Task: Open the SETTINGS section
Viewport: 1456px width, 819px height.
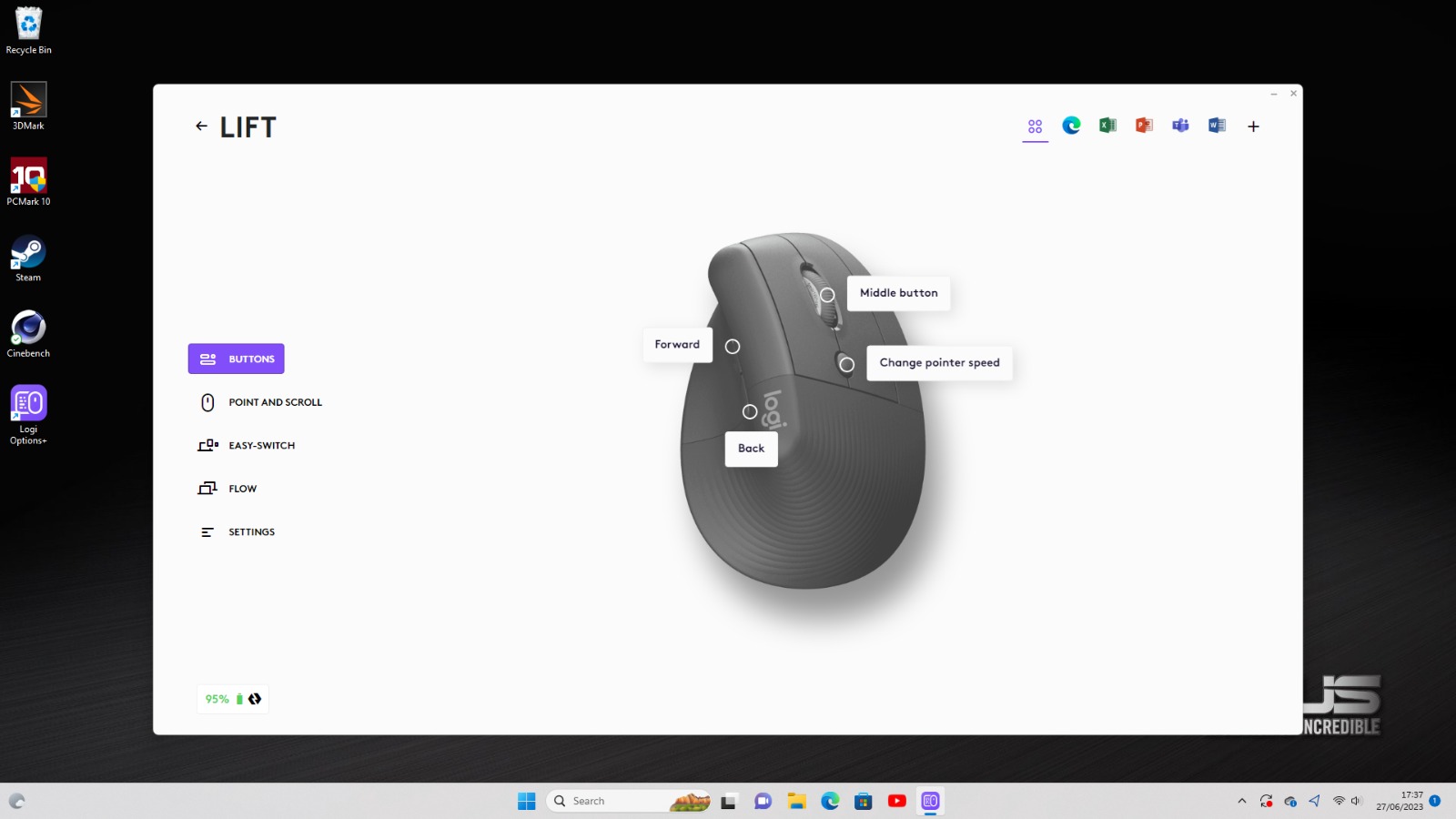Action: 237,531
